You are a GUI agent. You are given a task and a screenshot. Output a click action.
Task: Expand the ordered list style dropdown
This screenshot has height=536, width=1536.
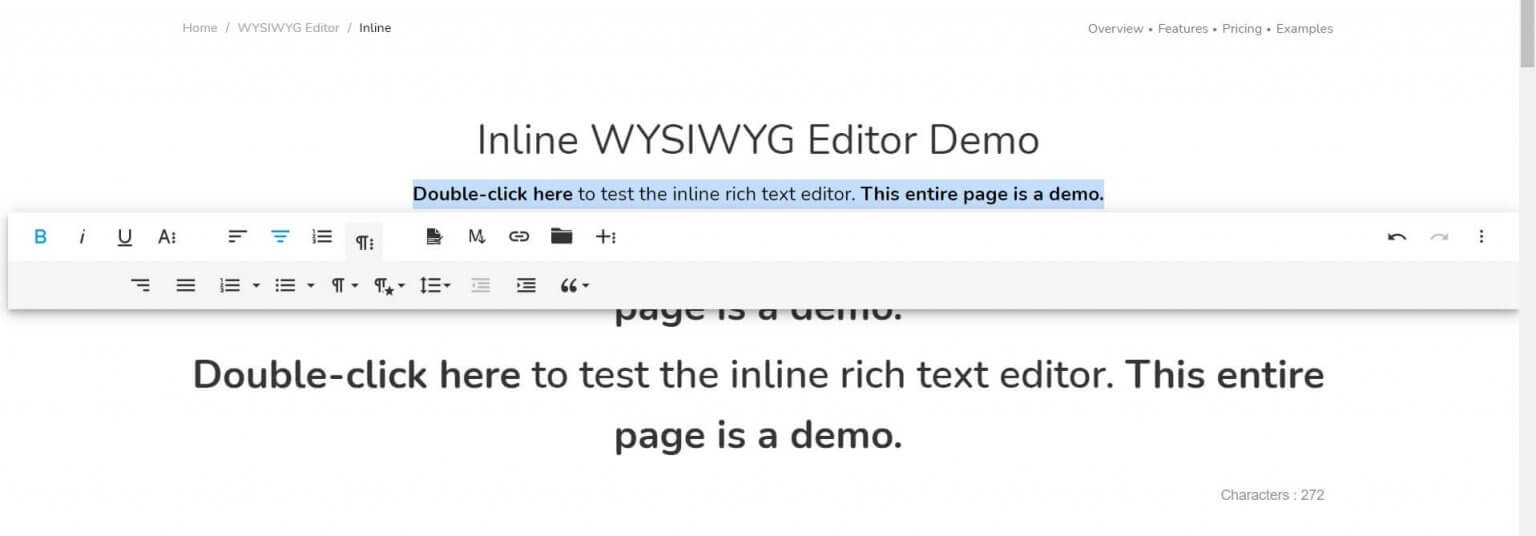coord(256,286)
